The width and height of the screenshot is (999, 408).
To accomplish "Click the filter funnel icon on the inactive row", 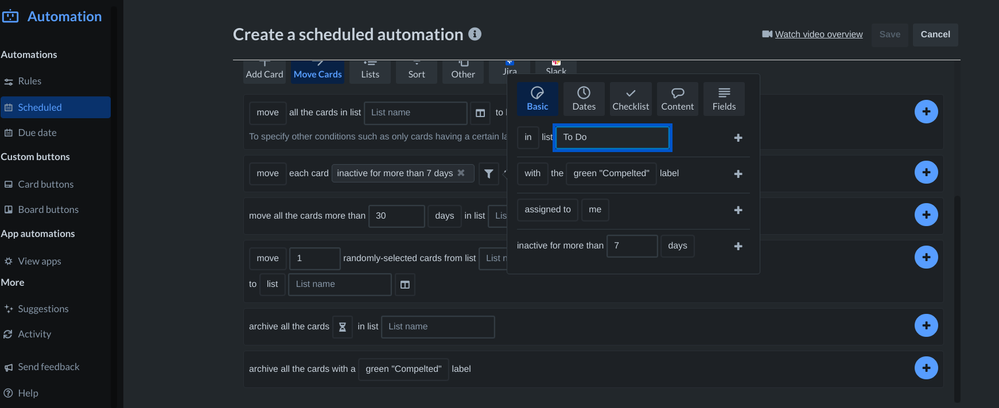I will click(x=489, y=173).
